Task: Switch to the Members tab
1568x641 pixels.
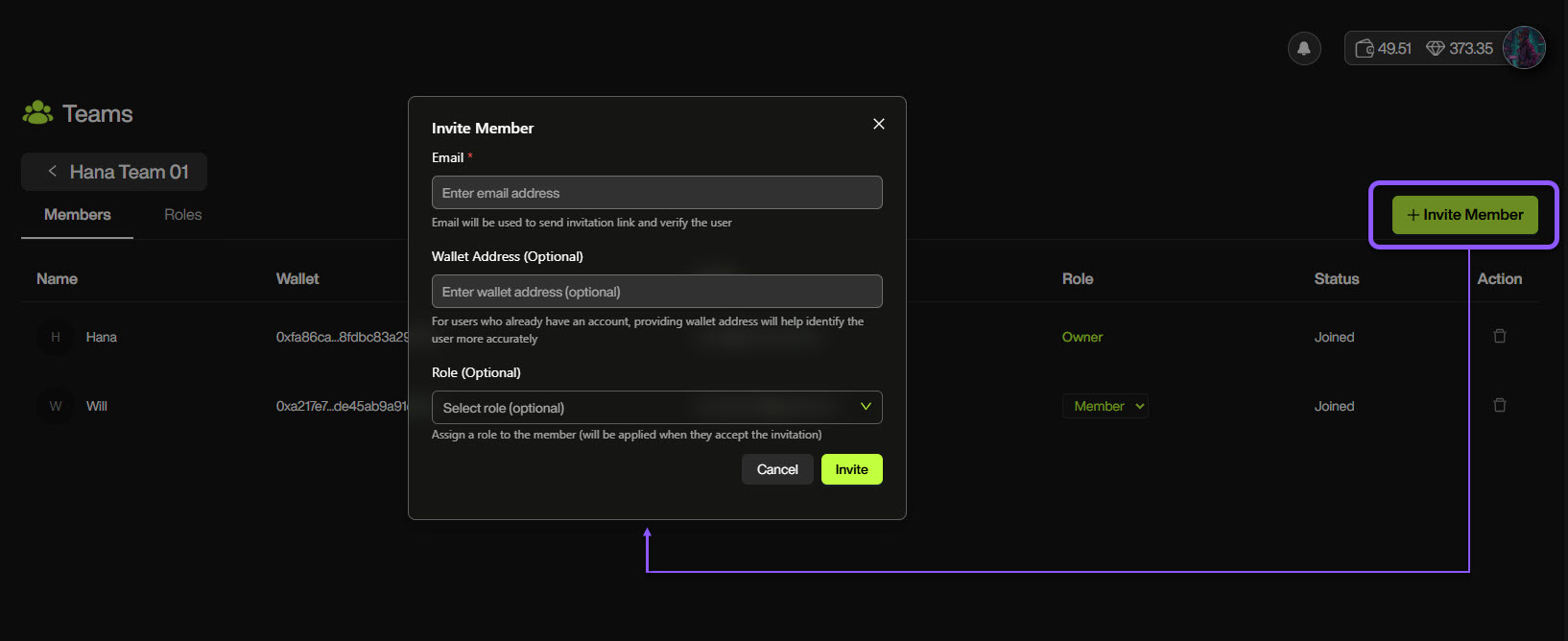Action: point(77,215)
